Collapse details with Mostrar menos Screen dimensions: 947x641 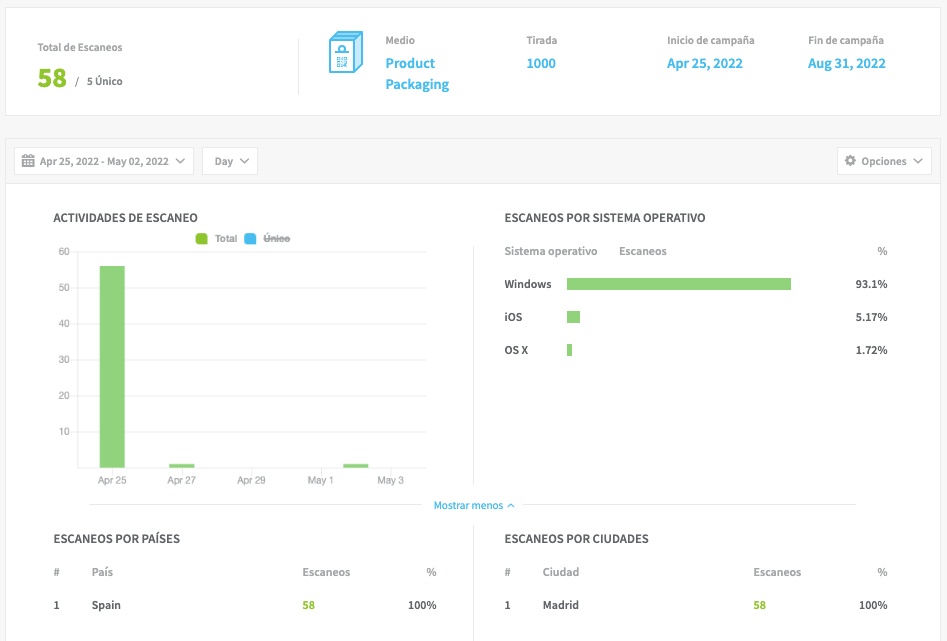tap(474, 506)
